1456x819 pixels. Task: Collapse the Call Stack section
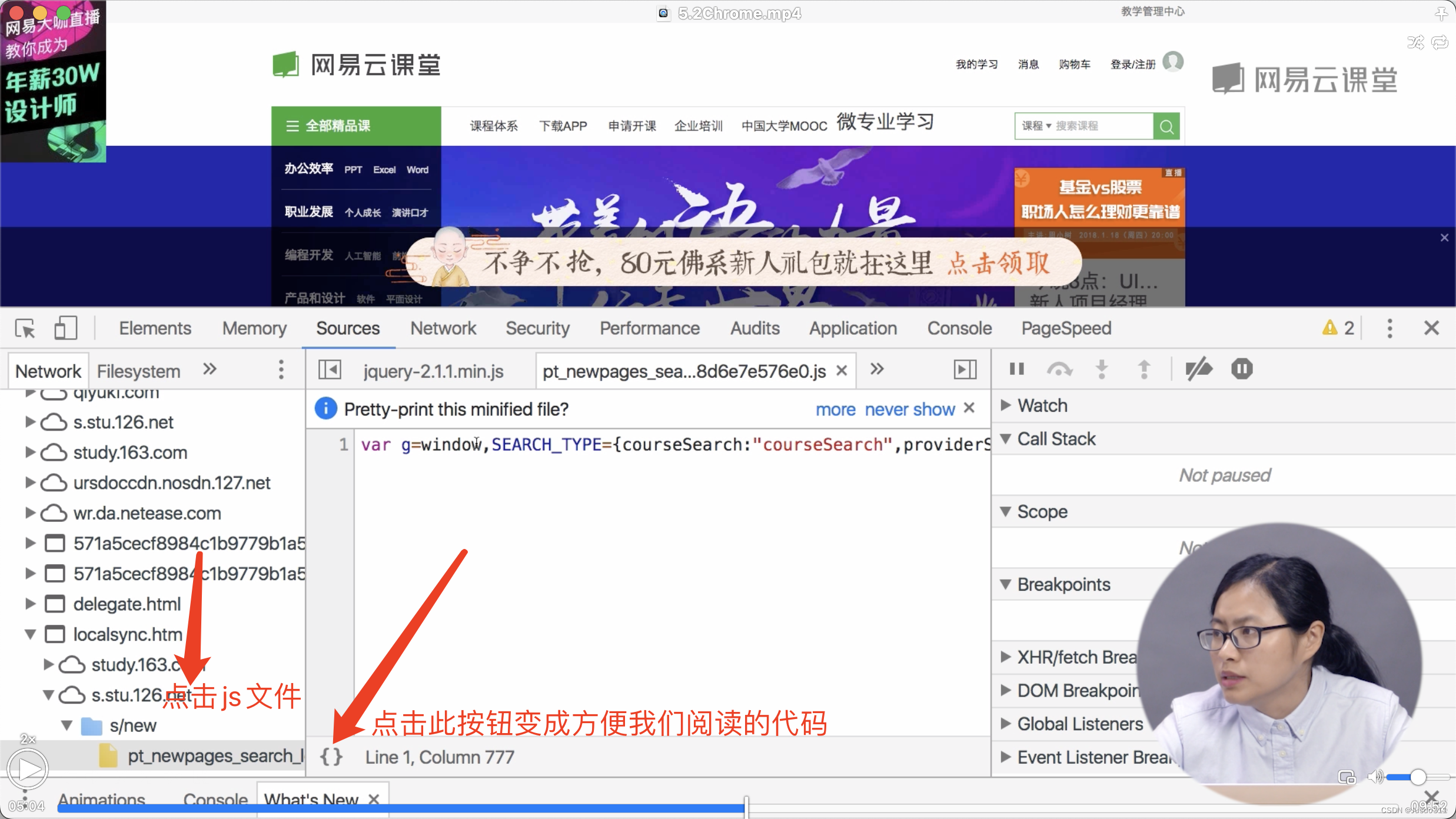(1005, 438)
